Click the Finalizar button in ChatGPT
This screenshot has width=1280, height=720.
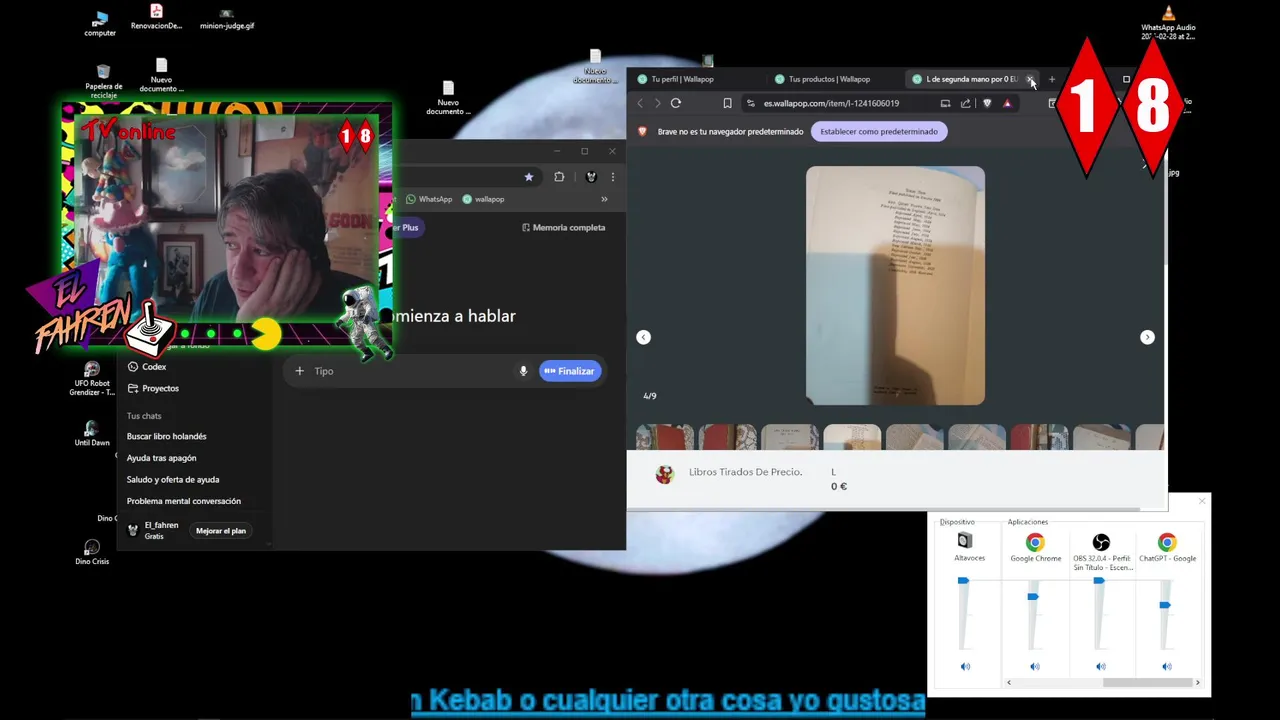(x=570, y=371)
